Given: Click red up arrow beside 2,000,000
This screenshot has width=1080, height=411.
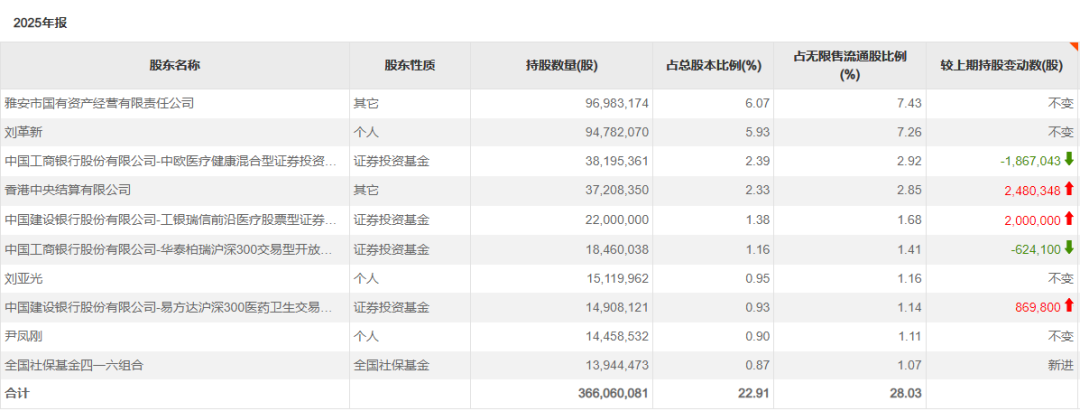Looking at the screenshot, I should click(1068, 219).
